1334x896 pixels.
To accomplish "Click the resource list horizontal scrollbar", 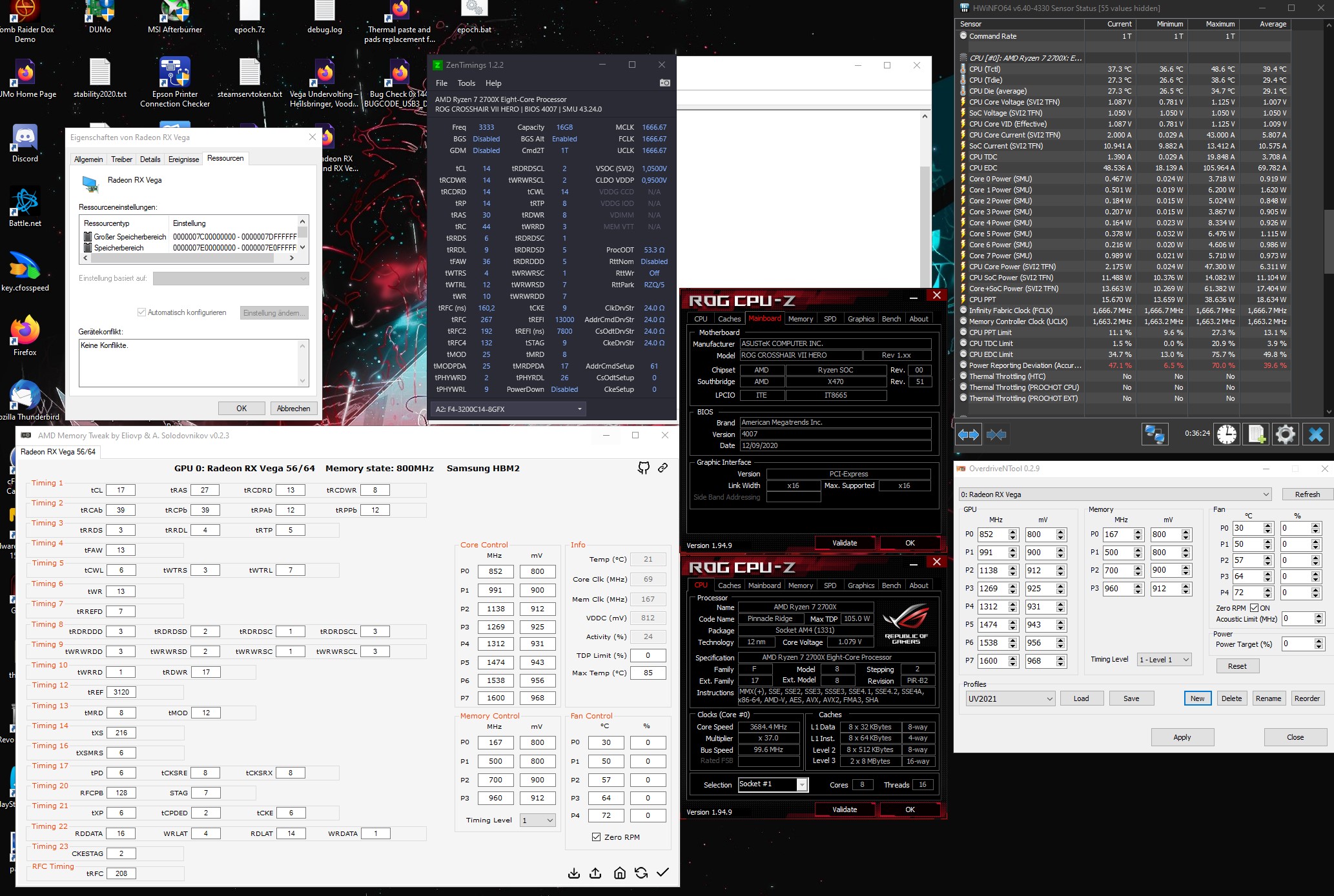I will (x=187, y=258).
